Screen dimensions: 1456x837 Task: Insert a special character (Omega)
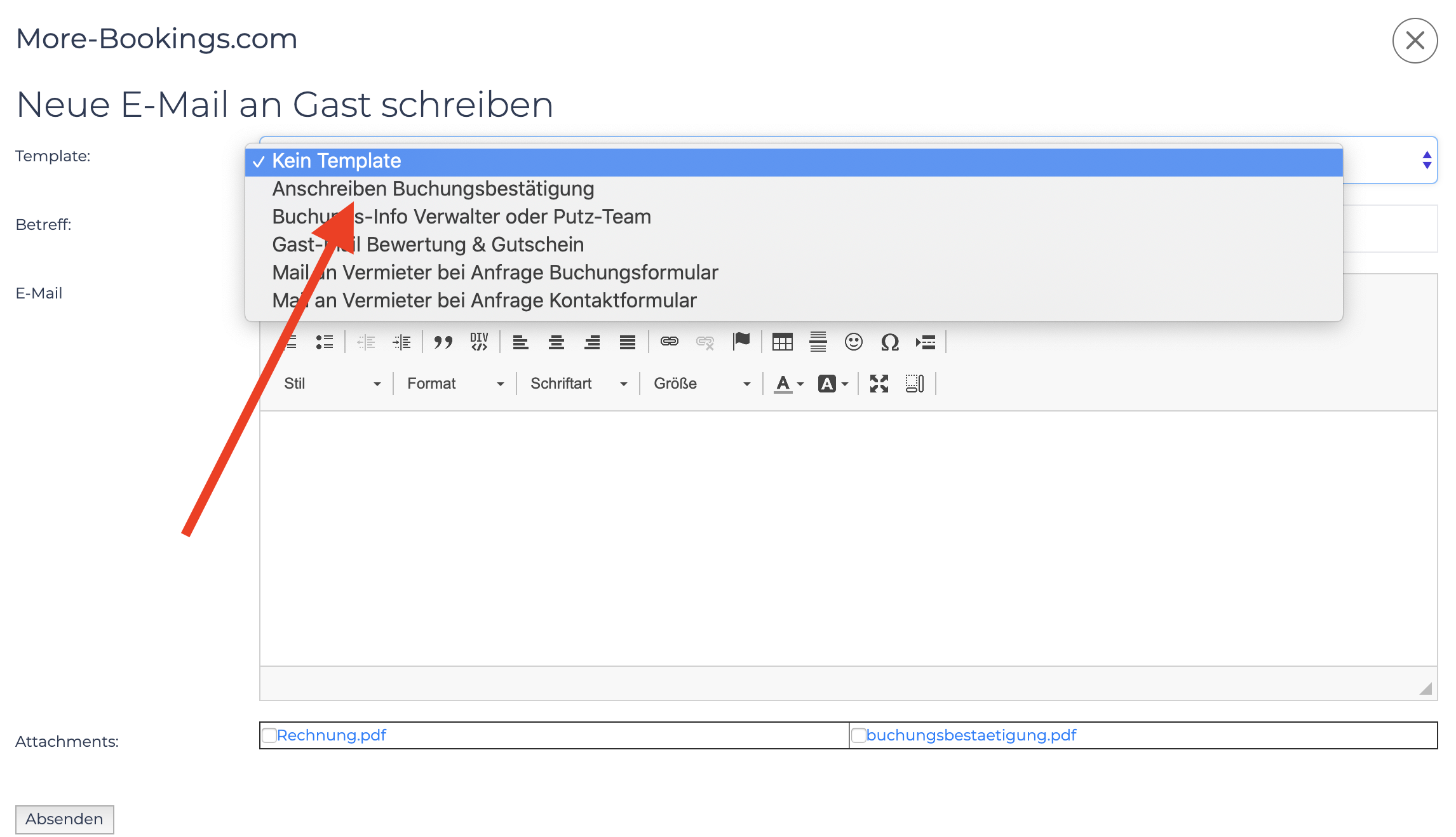tap(890, 342)
